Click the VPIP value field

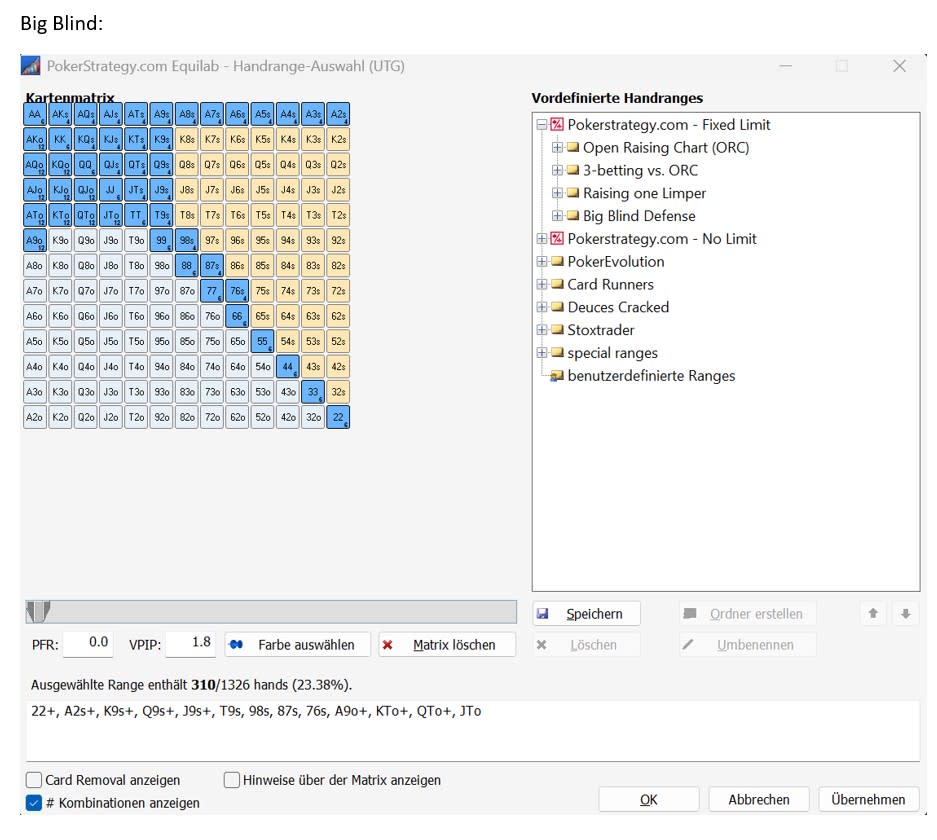tap(191, 643)
